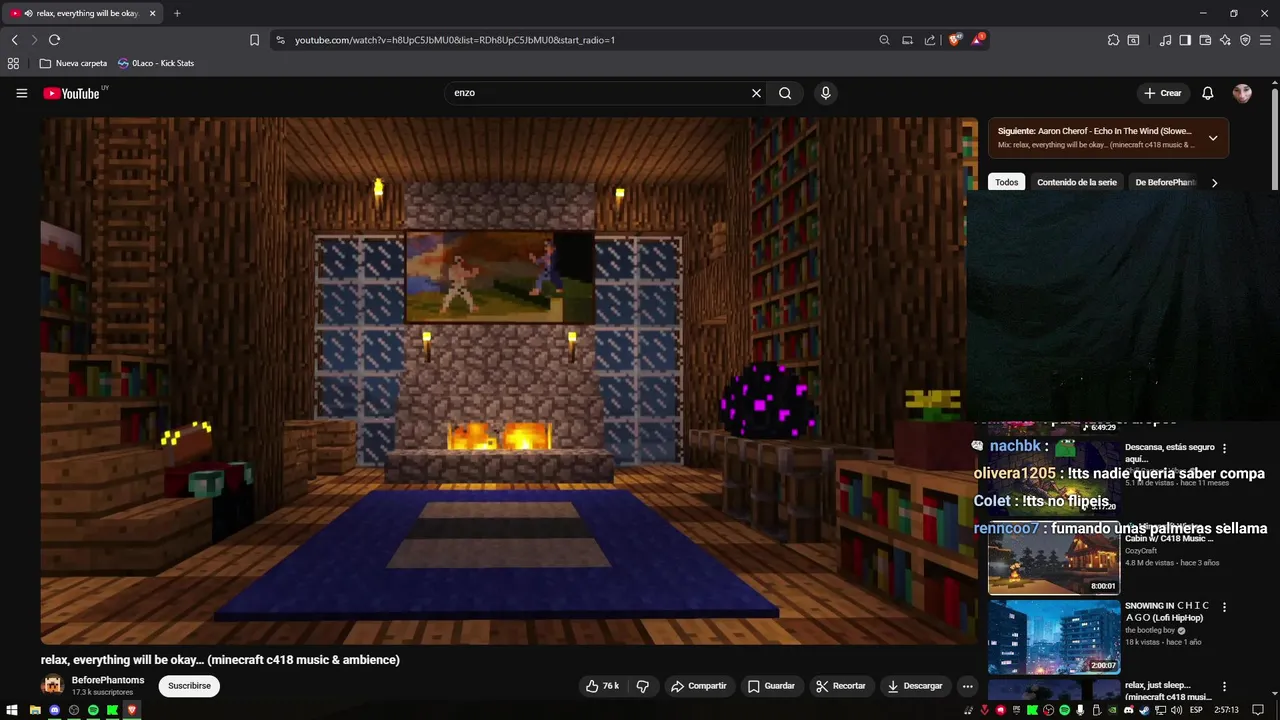Show more filter chips with the arrow

(x=1214, y=183)
